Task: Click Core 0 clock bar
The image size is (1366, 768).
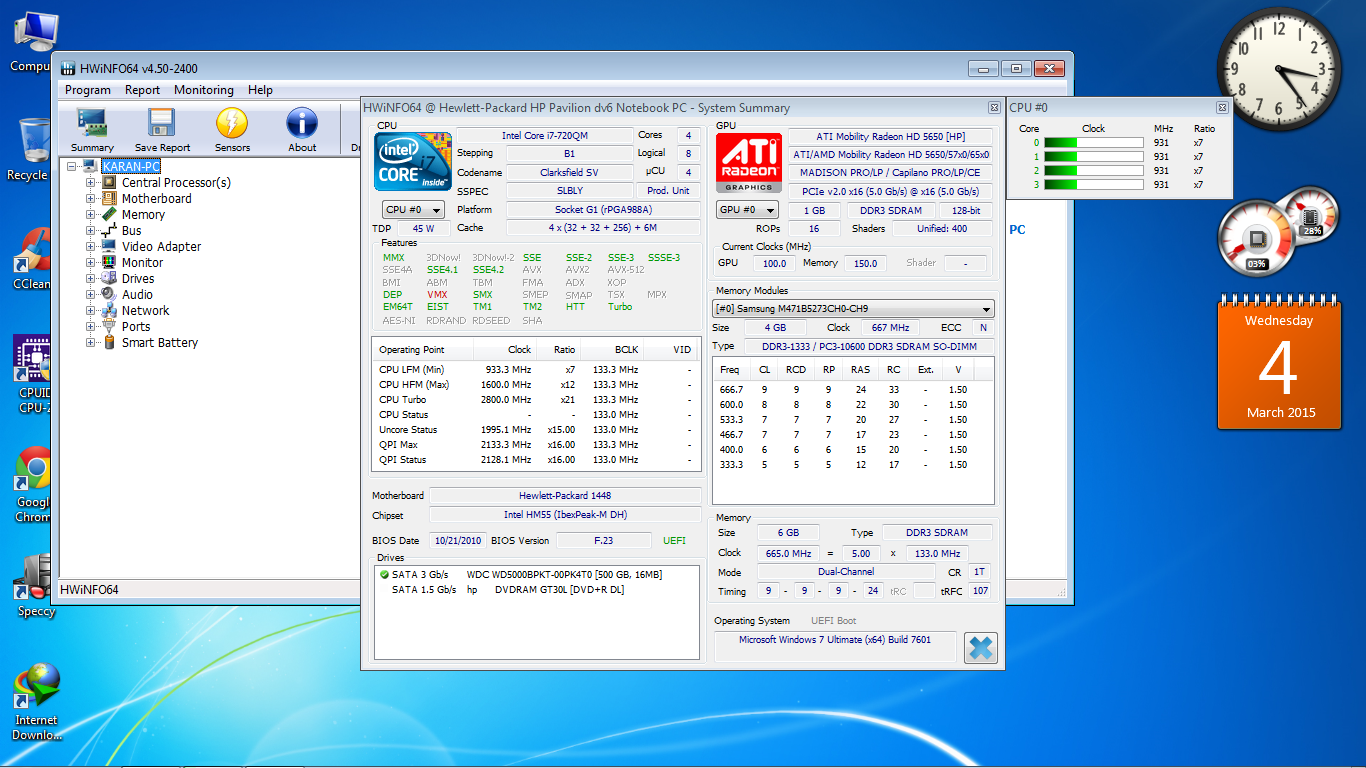Action: (x=1094, y=143)
